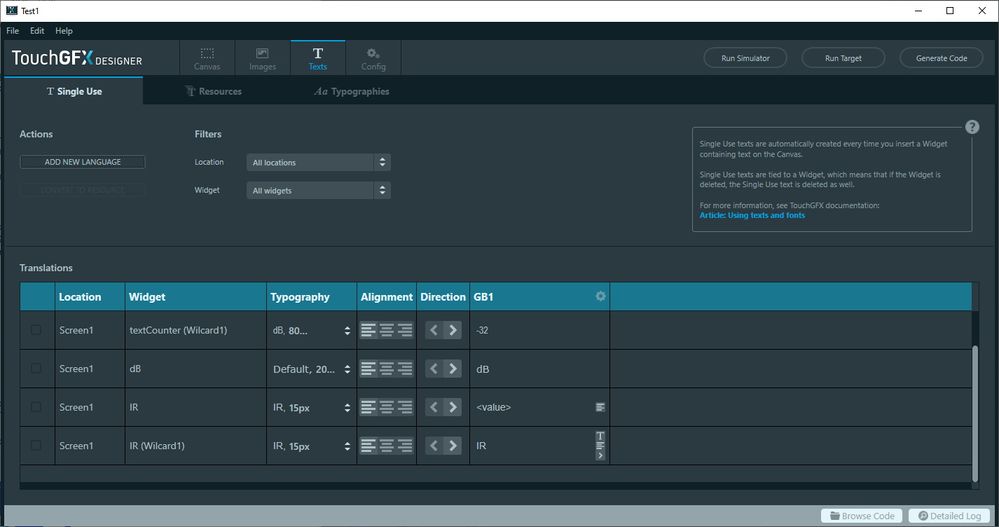The width and height of the screenshot is (999, 527).
Task: Select the IR (Wilcard1) row checkbox
Action: pyautogui.click(x=36, y=445)
